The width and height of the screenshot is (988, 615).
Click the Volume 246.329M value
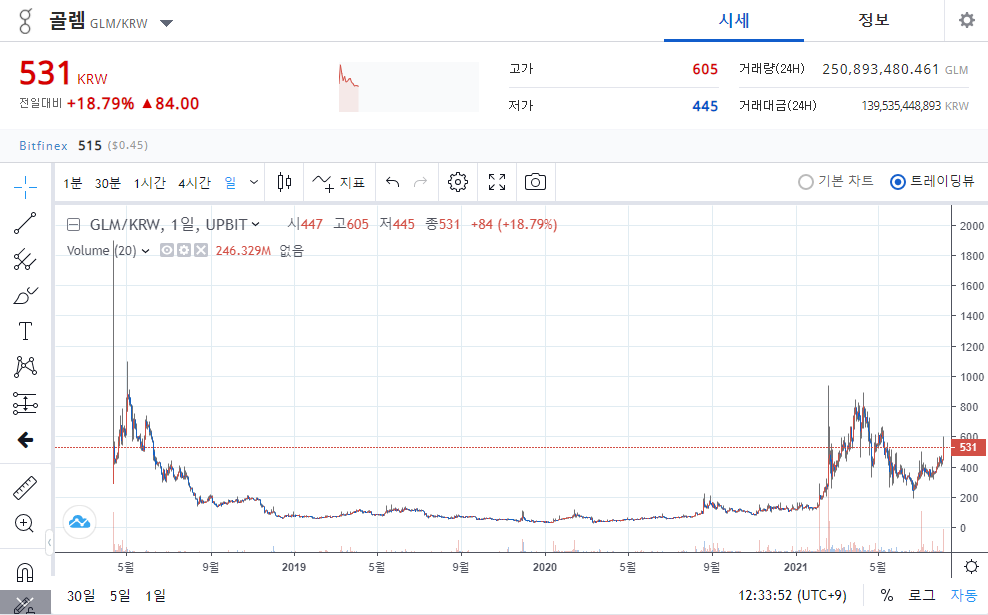tap(243, 251)
